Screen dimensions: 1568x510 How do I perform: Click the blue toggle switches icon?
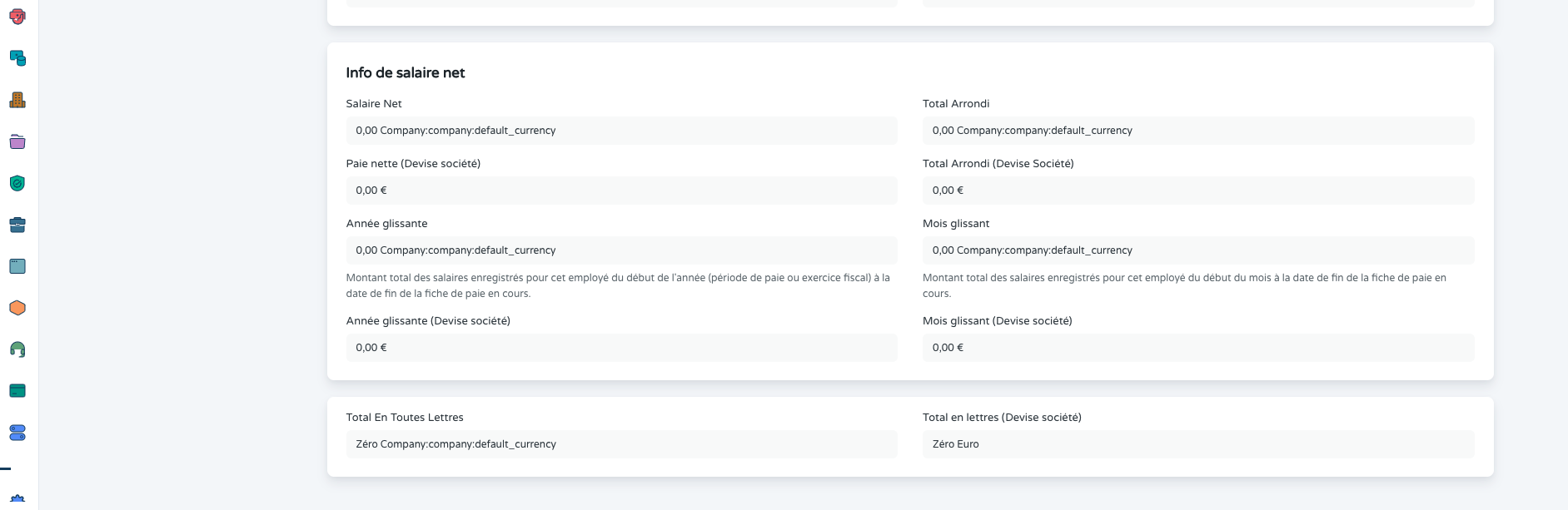point(17,433)
